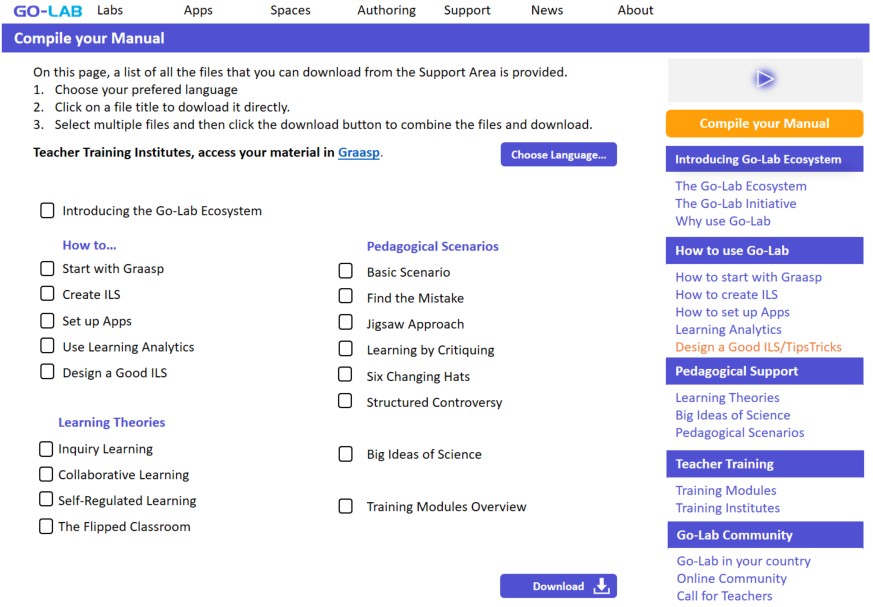This screenshot has height=607, width=873.
Task: Open the Choose Language dropdown
Action: (558, 155)
